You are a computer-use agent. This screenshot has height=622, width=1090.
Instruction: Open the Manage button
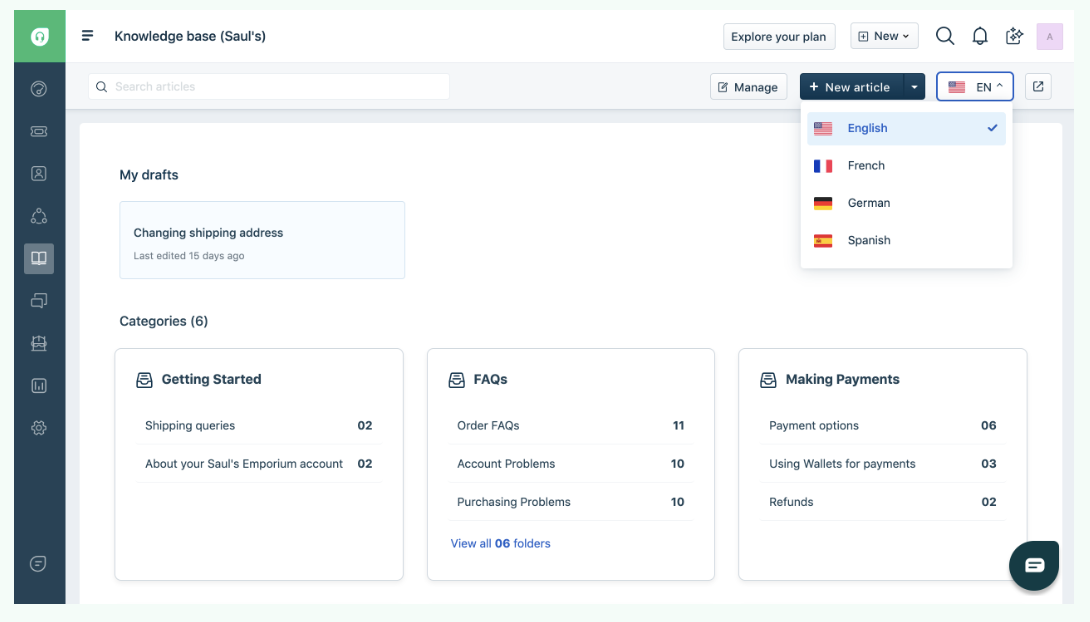click(748, 86)
